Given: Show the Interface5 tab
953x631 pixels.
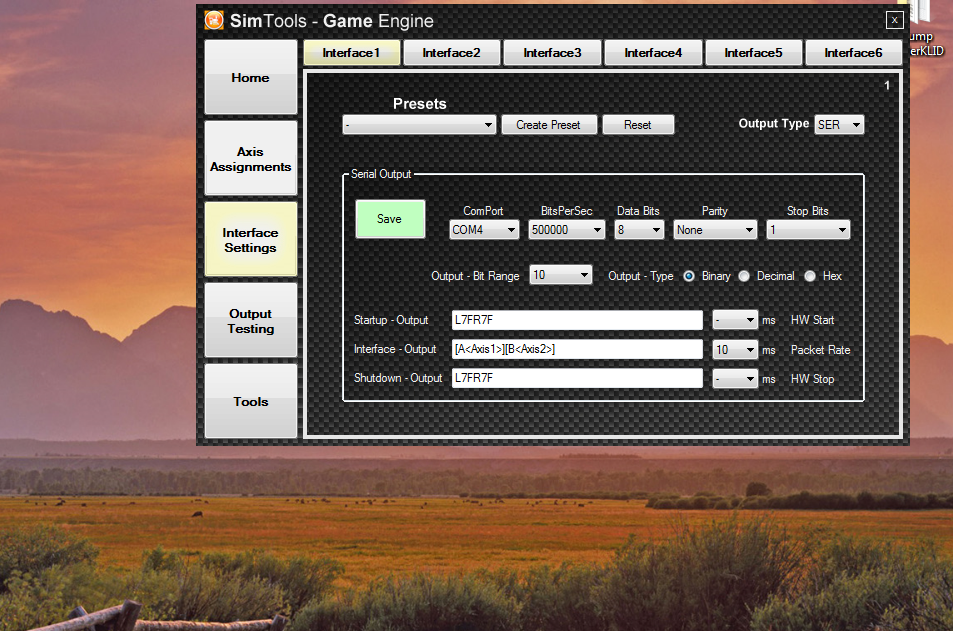Looking at the screenshot, I should (x=754, y=53).
